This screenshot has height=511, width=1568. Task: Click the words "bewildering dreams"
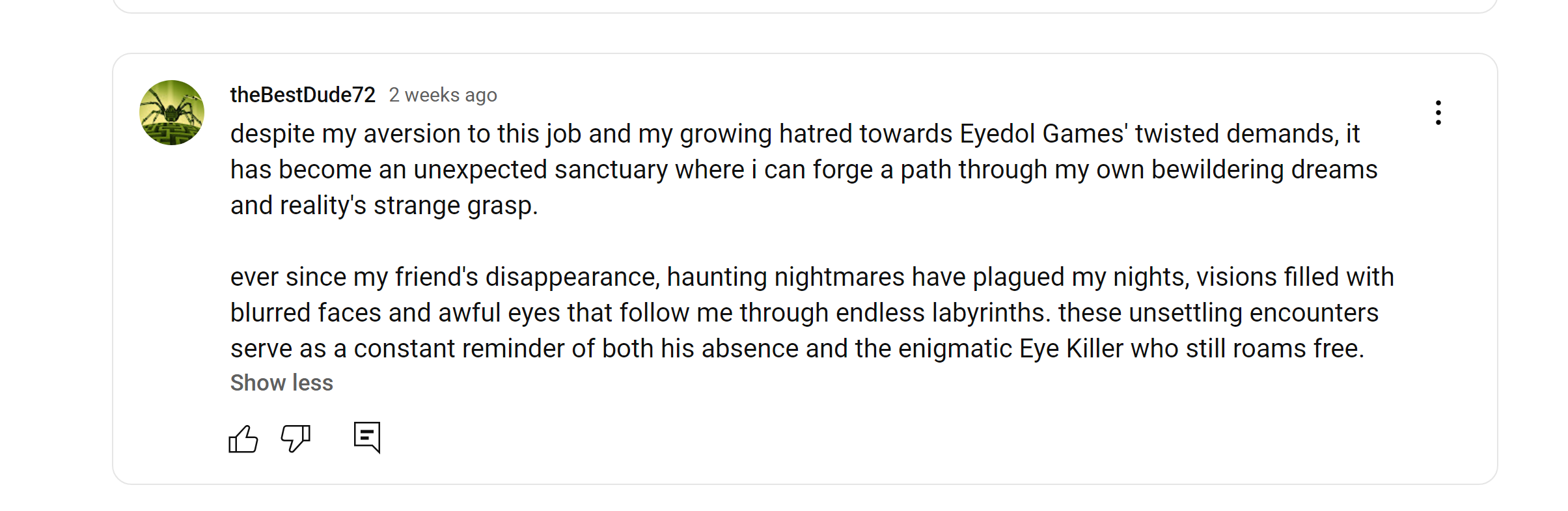[1264, 170]
